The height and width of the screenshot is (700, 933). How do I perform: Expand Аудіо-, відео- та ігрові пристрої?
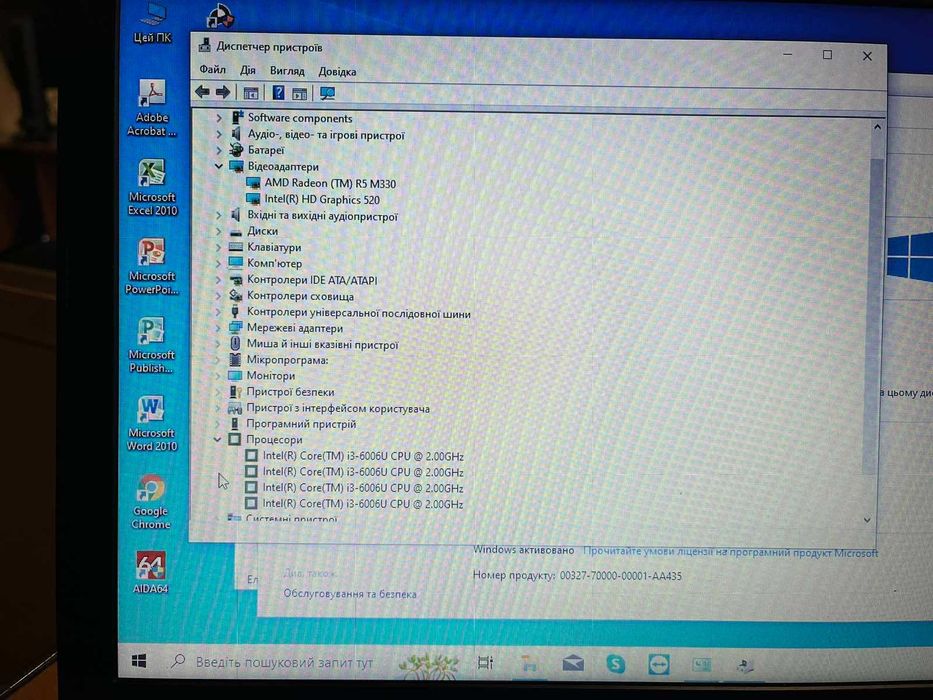[218, 135]
